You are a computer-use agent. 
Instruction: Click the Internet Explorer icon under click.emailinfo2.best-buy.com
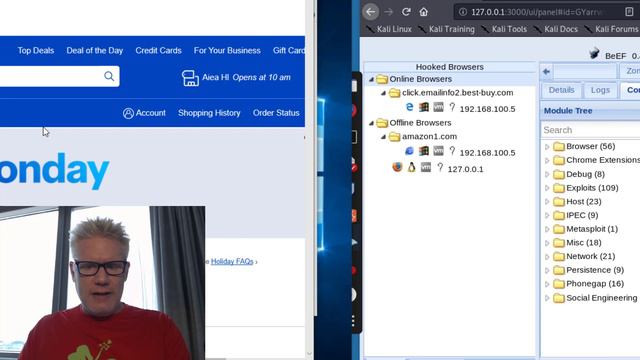coord(409,107)
